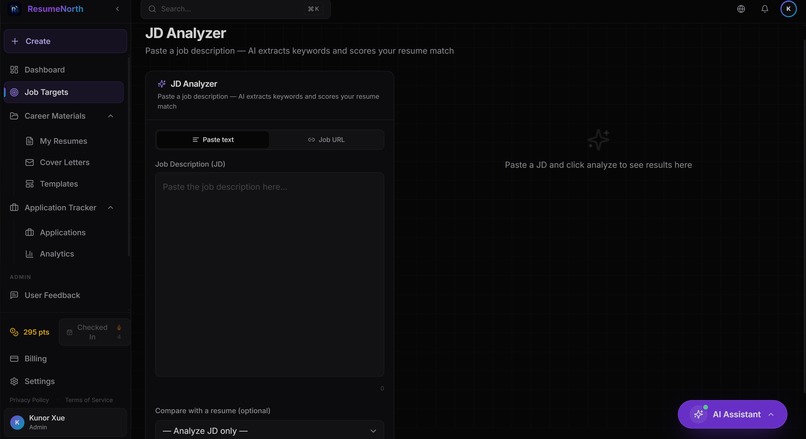
Task: Click the Settings gear icon
Action: coord(14,381)
